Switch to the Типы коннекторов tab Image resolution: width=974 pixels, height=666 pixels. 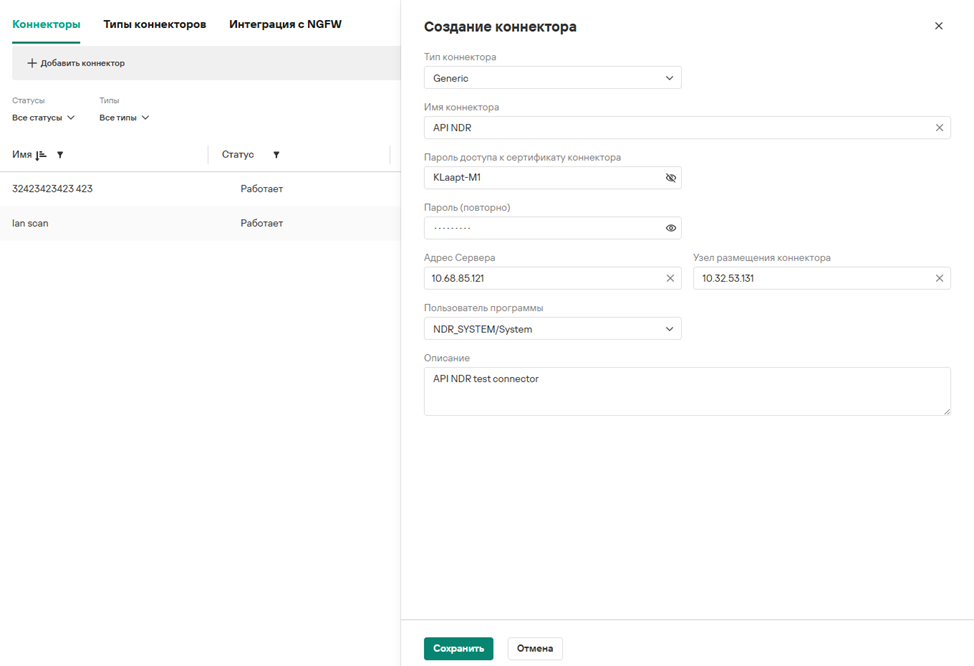(x=155, y=24)
